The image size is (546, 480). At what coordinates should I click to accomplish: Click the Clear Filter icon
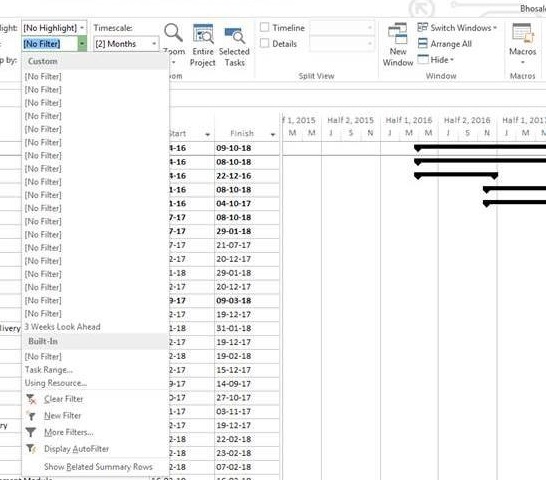[31, 399]
